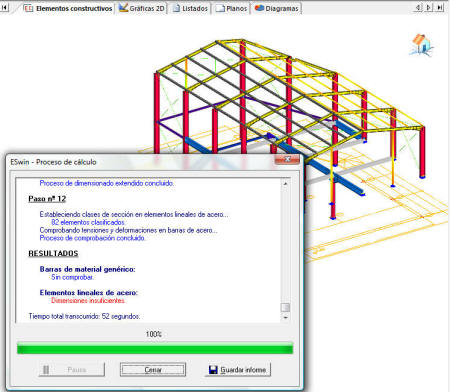Click the previous-tab scroll arrow
The image size is (450, 392).
[418, 7]
